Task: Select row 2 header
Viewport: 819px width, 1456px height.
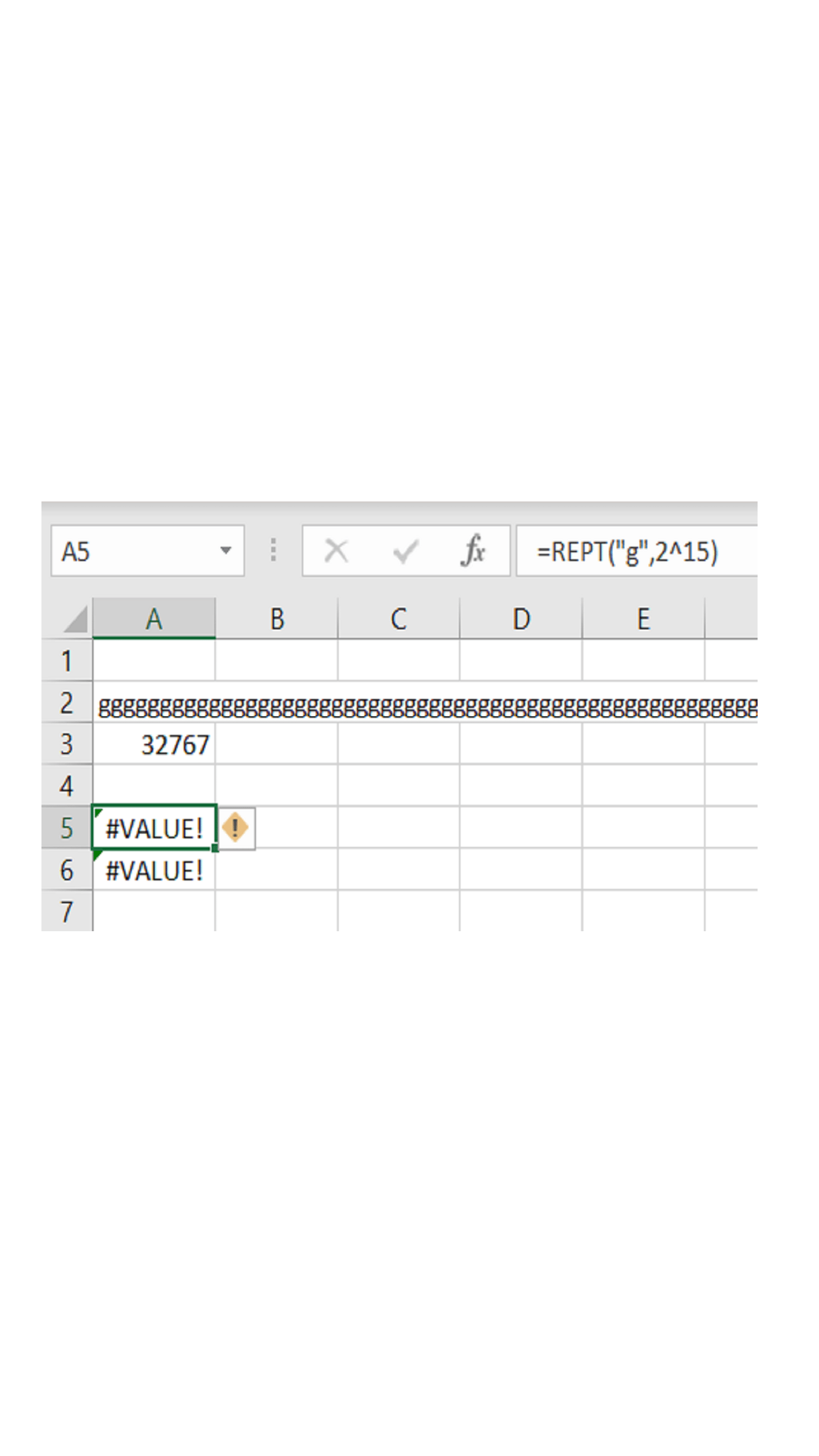Action: [x=67, y=702]
